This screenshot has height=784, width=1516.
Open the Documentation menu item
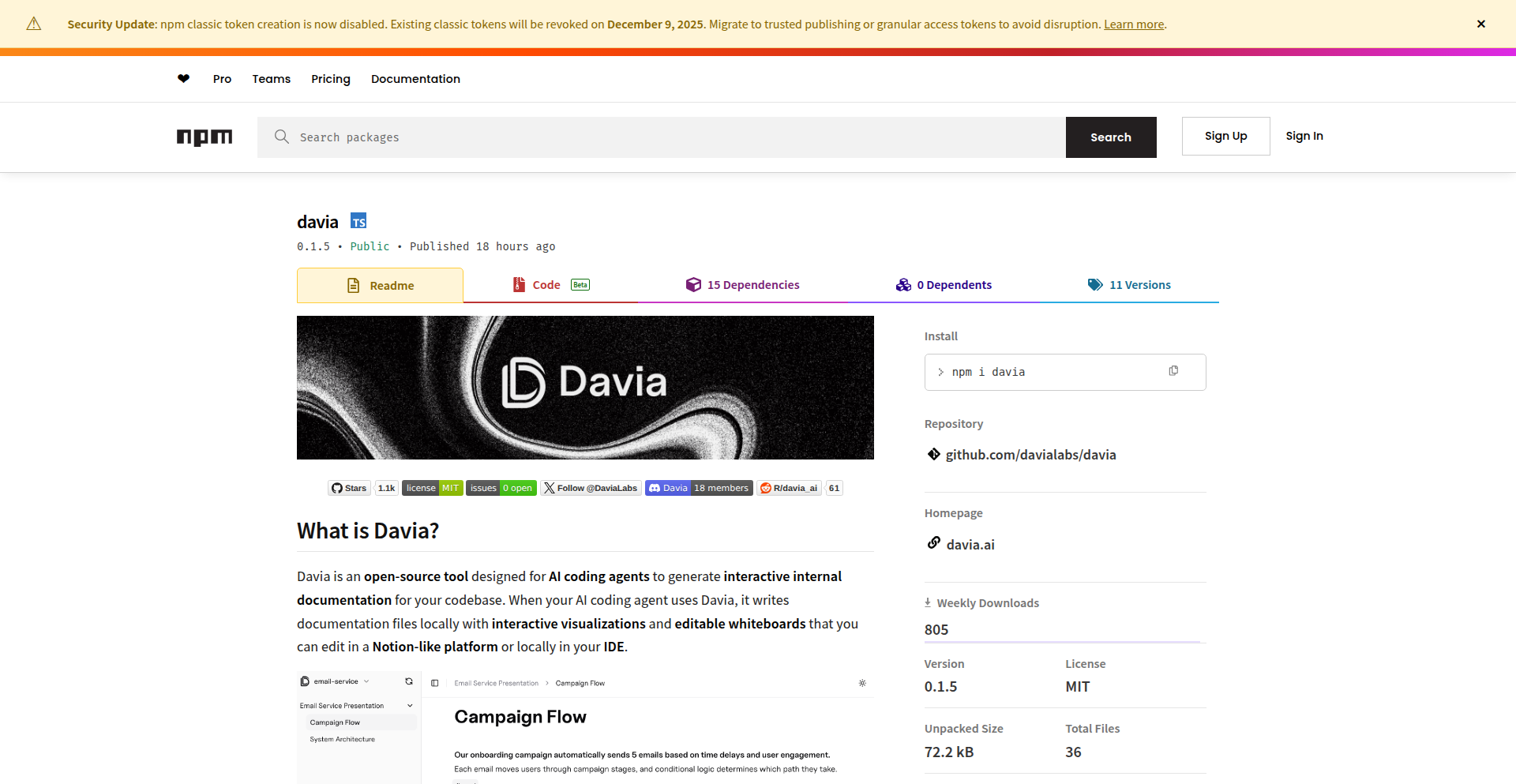click(x=415, y=78)
